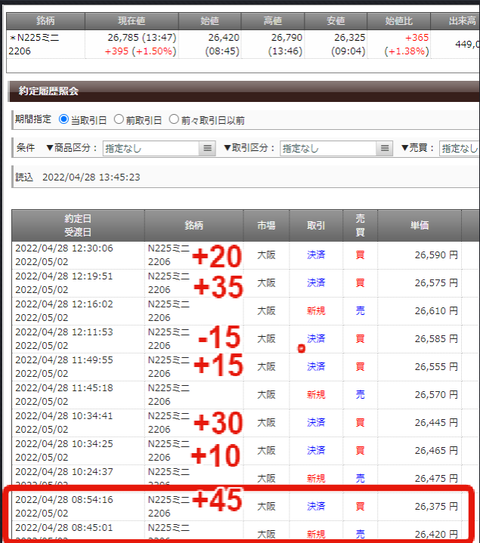The height and width of the screenshot is (543, 480).
Task: Open the 取引区分 dropdown list button
Action: pos(384,148)
